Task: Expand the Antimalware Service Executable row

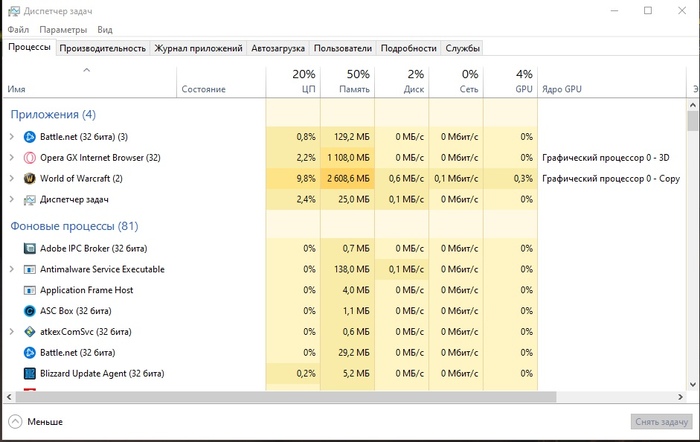Action: (x=12, y=269)
